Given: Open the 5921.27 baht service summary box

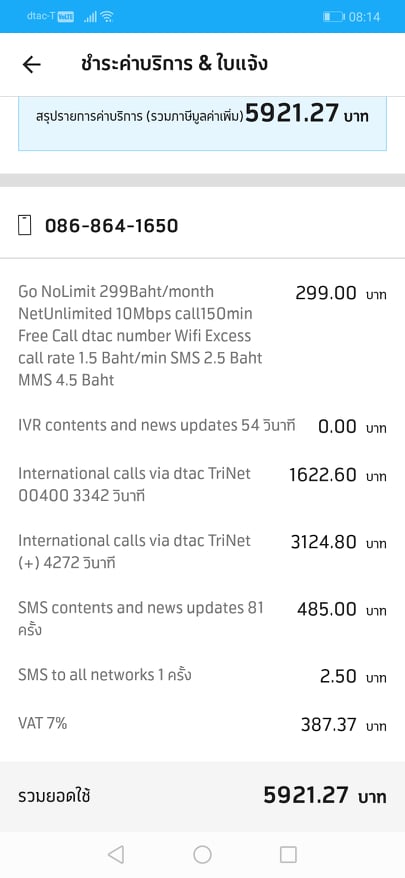Looking at the screenshot, I should pyautogui.click(x=202, y=123).
